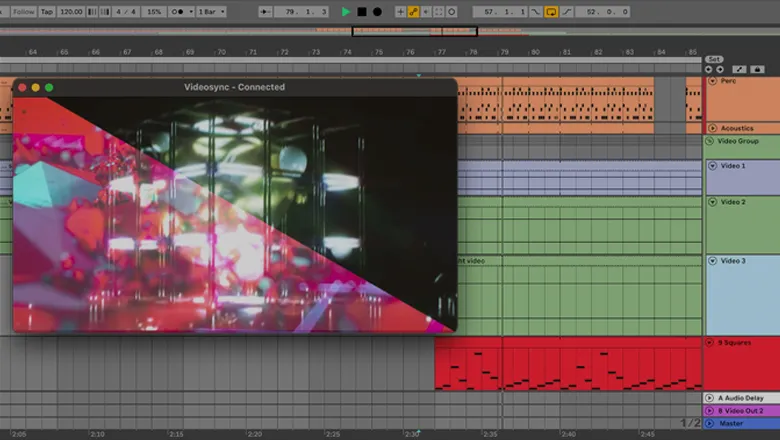Click bar 70 on the beat ruler
780x440 pixels.
[x=221, y=52]
